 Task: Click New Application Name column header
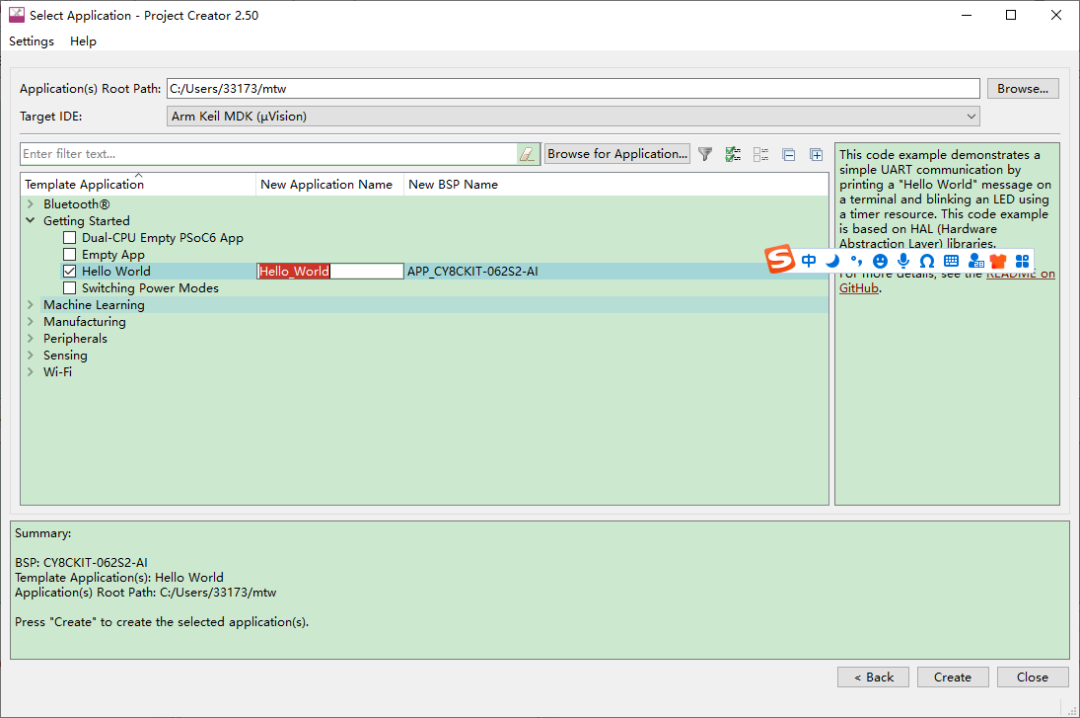point(329,184)
